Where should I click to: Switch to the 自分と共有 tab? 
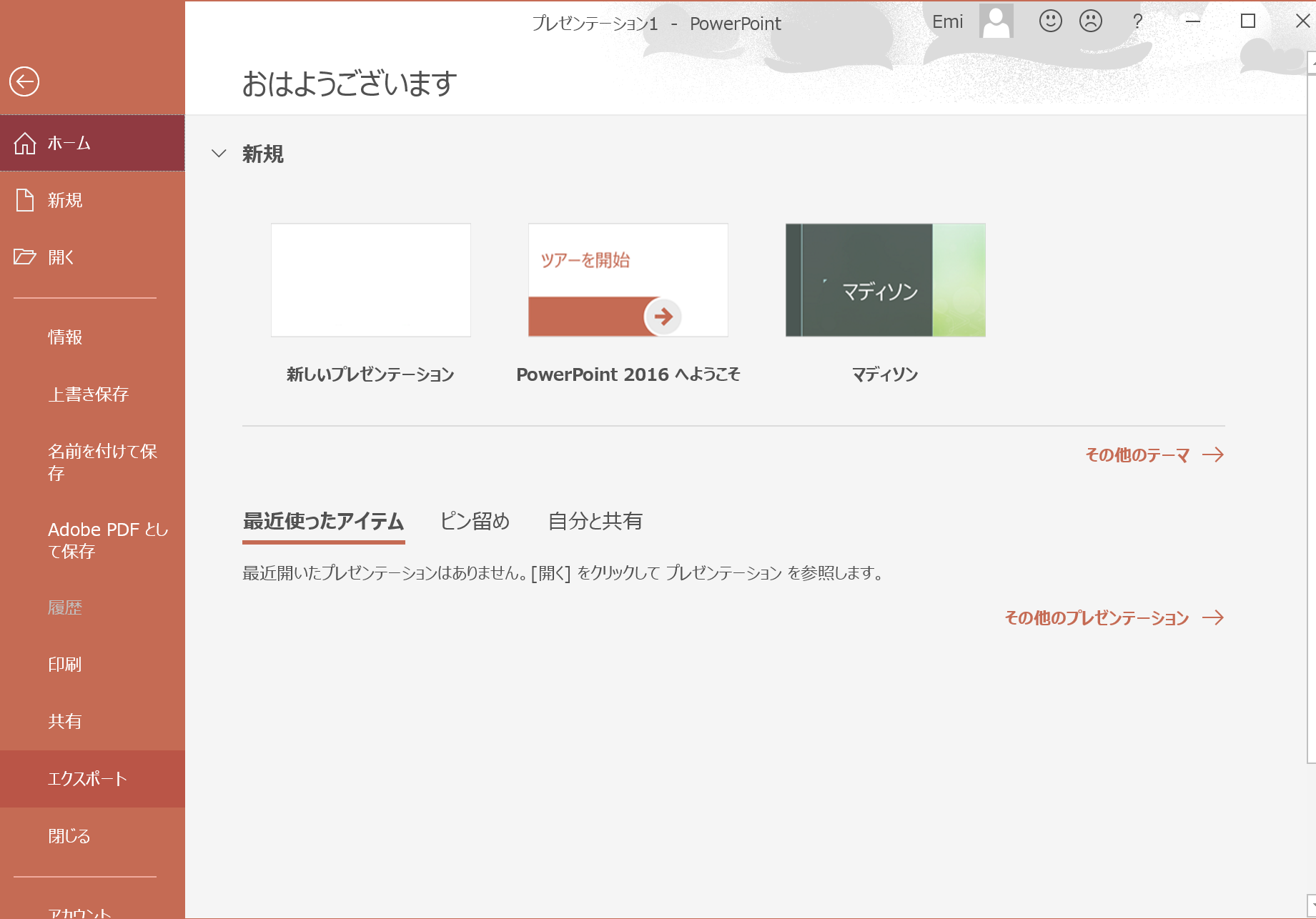coord(595,521)
